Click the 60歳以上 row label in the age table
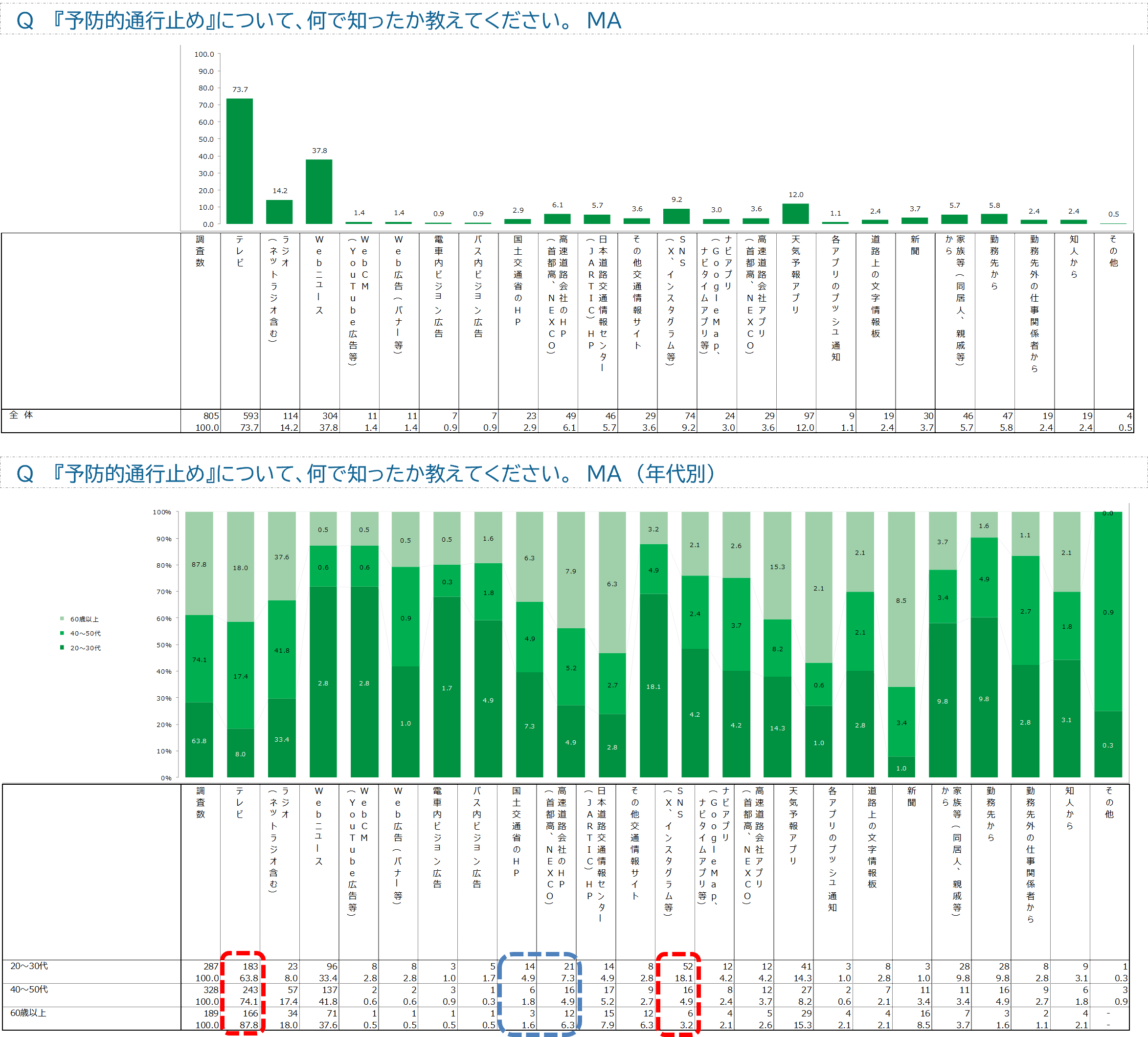This screenshot has width=1148, height=1037. (28, 1013)
